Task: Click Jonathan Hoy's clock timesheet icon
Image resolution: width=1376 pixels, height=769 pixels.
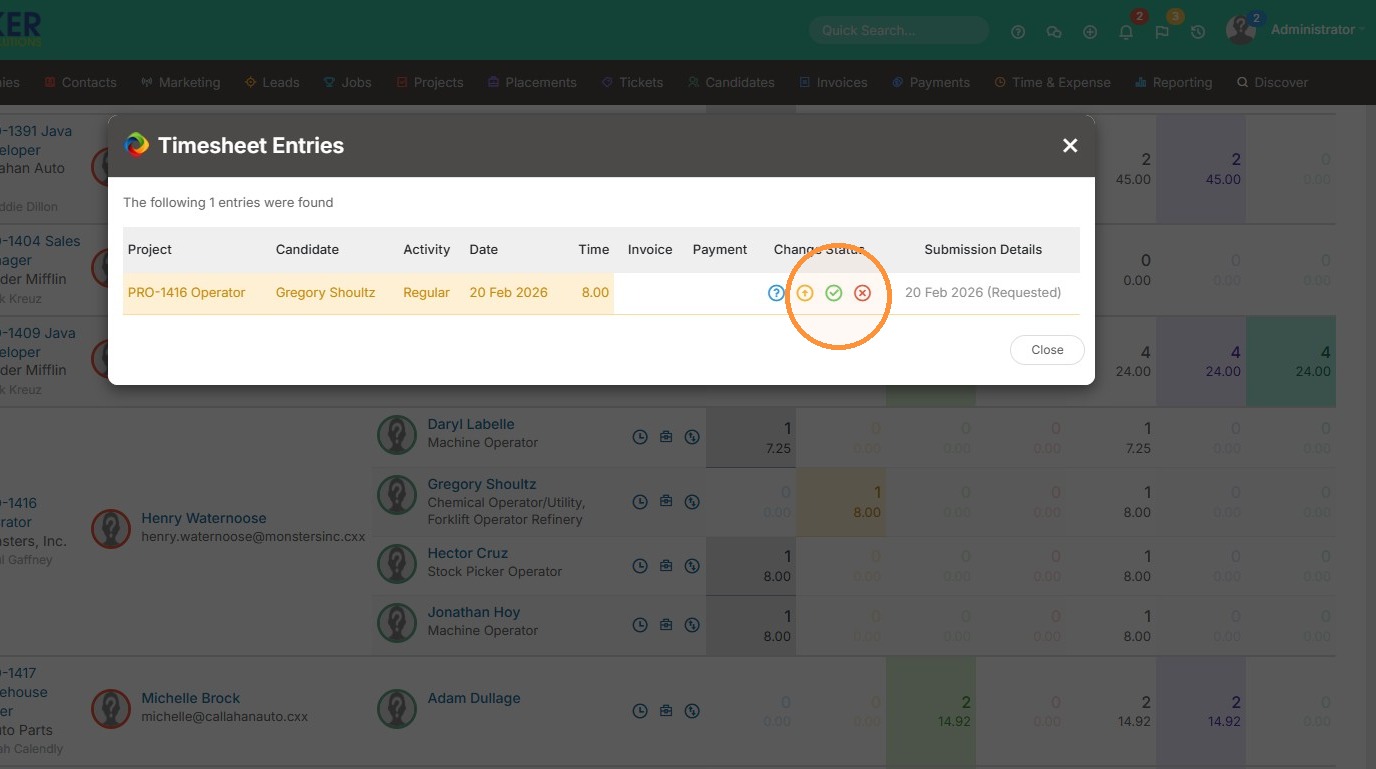Action: pos(640,625)
